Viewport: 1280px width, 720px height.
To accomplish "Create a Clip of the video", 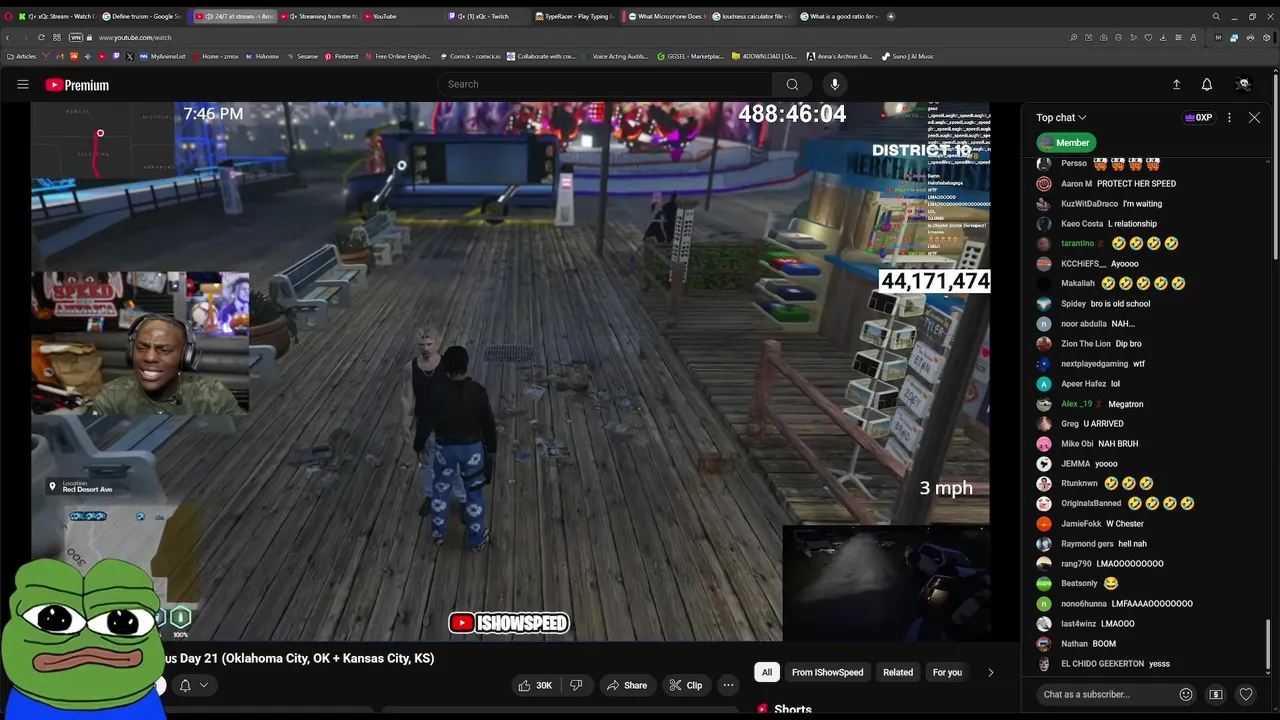I will tap(686, 685).
